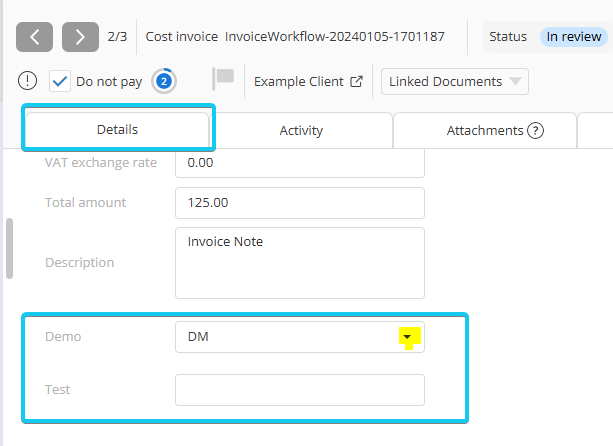Expand the Linked Documents dropdown

[x=455, y=81]
